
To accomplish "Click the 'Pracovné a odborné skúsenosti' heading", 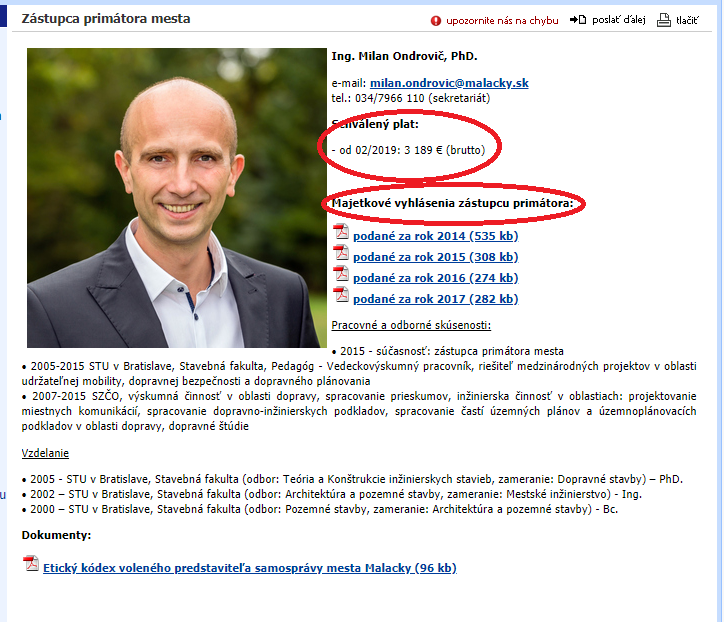I will click(411, 325).
